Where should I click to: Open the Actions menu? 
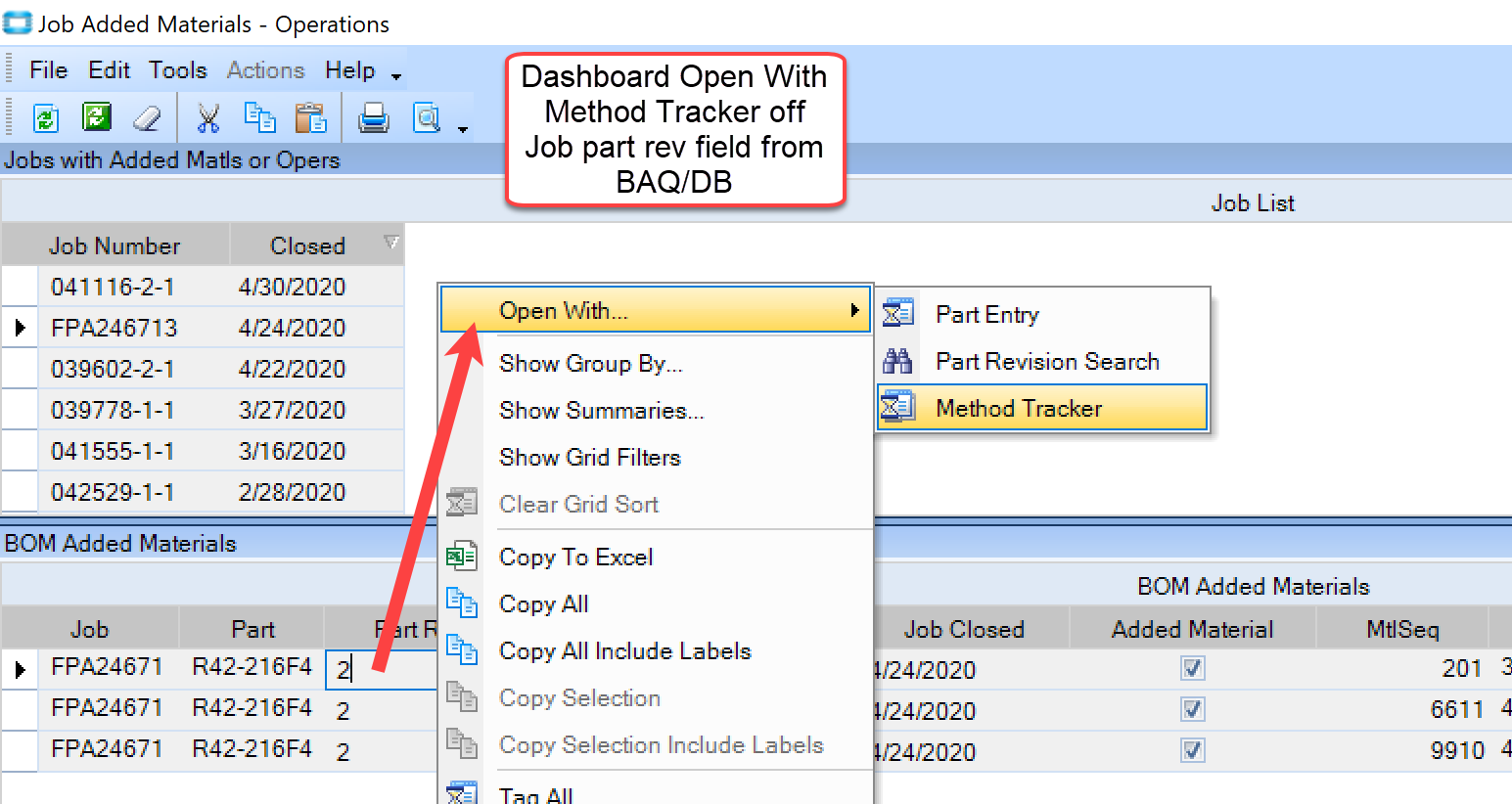tap(266, 70)
